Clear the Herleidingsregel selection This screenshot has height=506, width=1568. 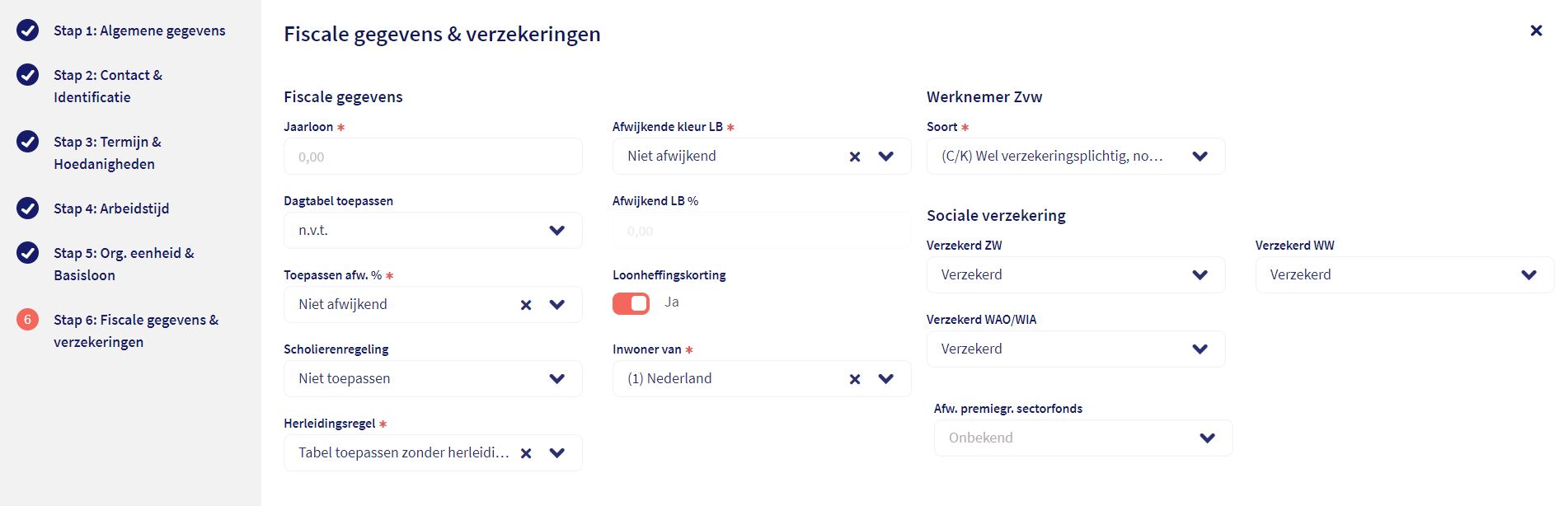pyautogui.click(x=526, y=453)
